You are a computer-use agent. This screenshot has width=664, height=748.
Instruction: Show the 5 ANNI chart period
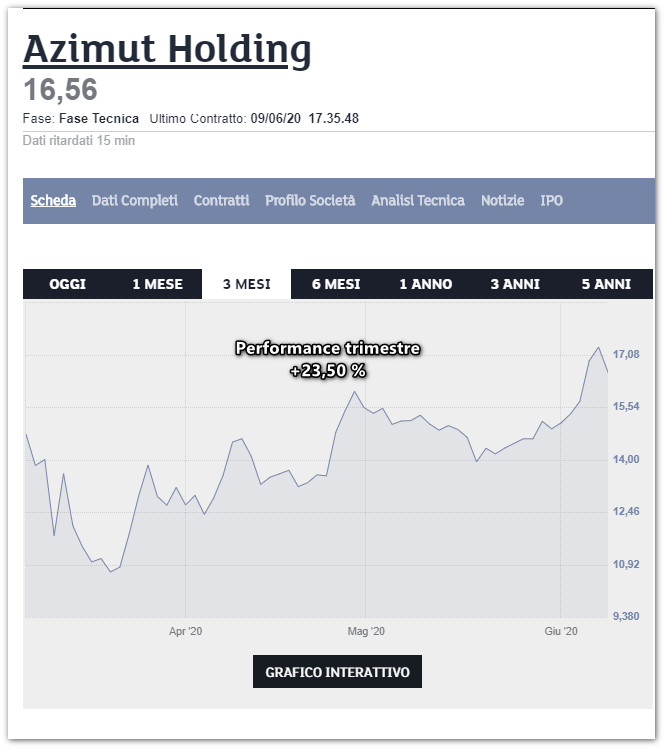606,284
